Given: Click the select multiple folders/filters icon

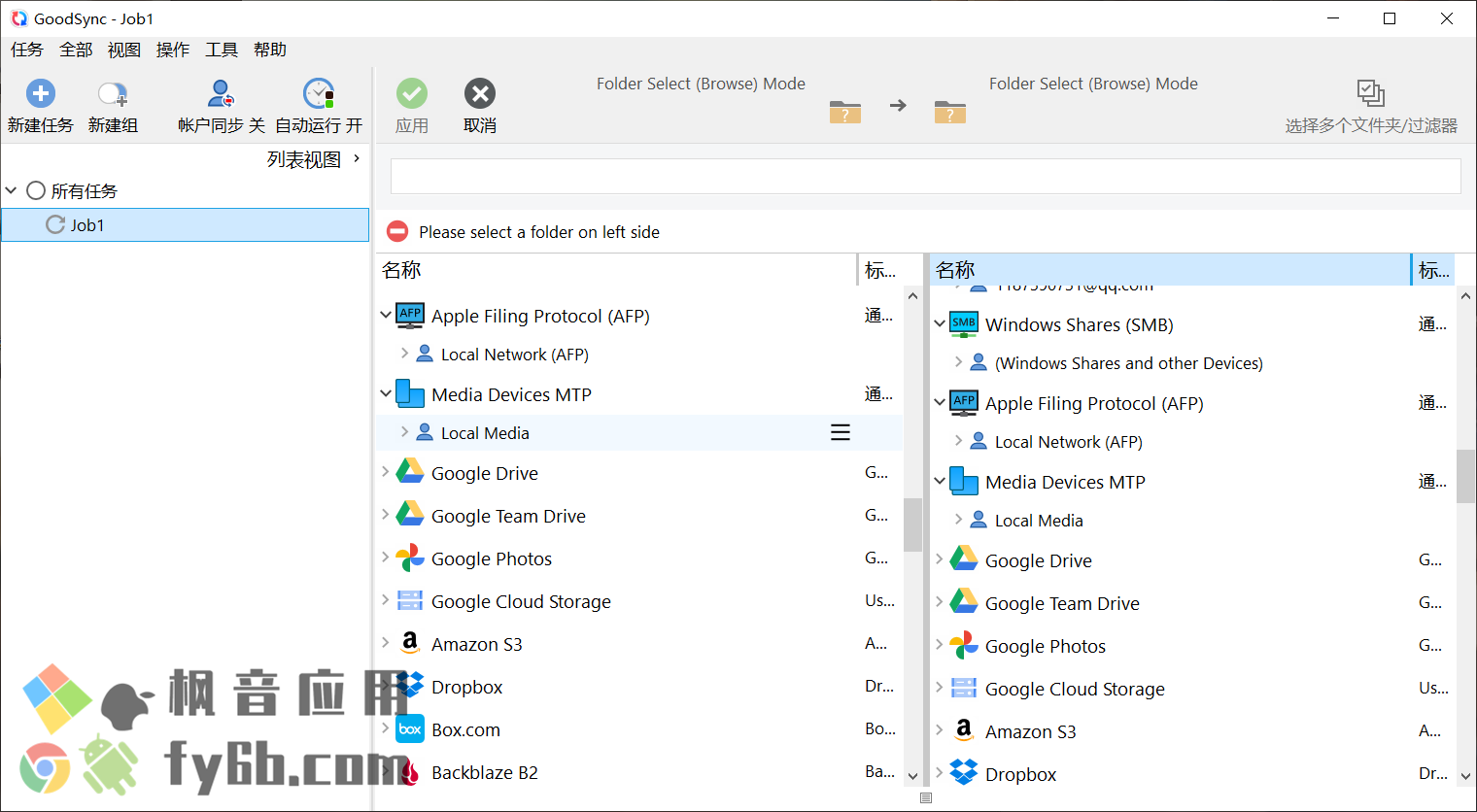Looking at the screenshot, I should 1371,93.
